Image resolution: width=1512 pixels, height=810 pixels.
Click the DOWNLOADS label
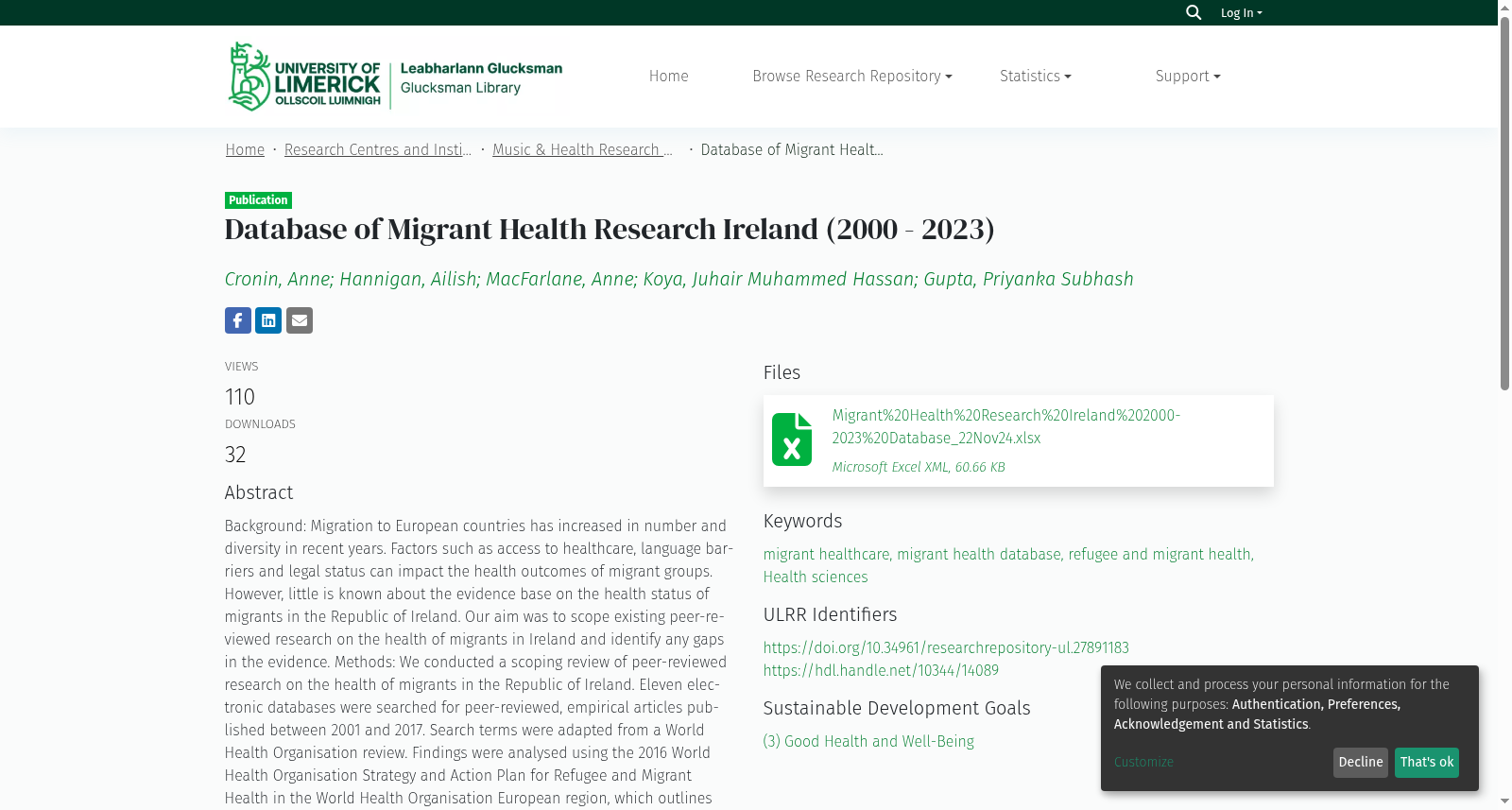[x=260, y=424]
